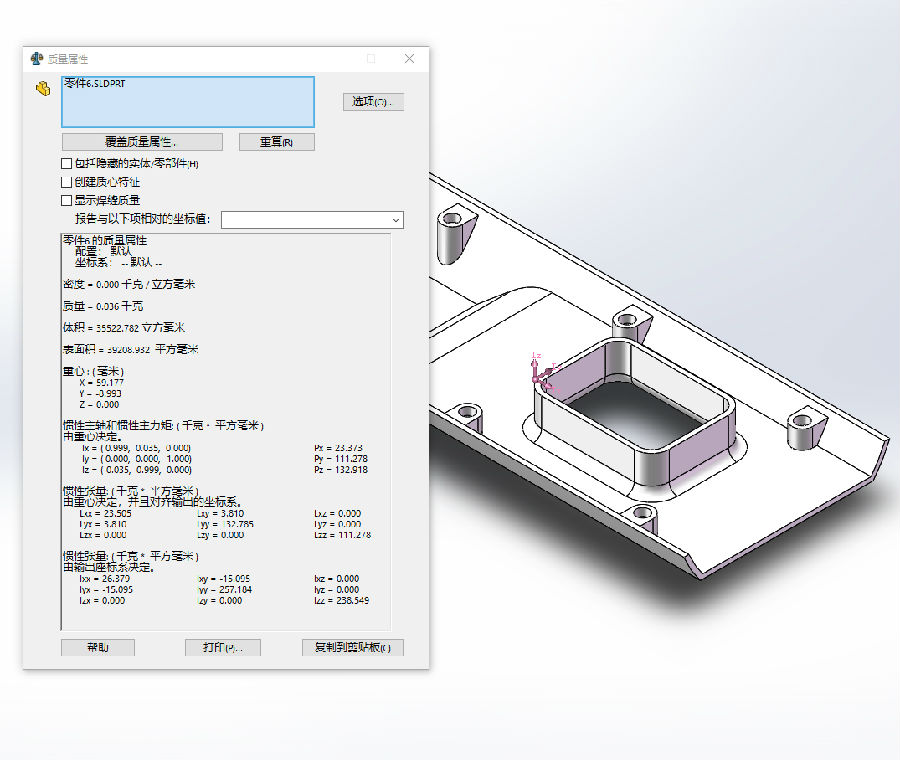The image size is (900, 760).
Task: Open the 选项 options button
Action: (x=373, y=102)
